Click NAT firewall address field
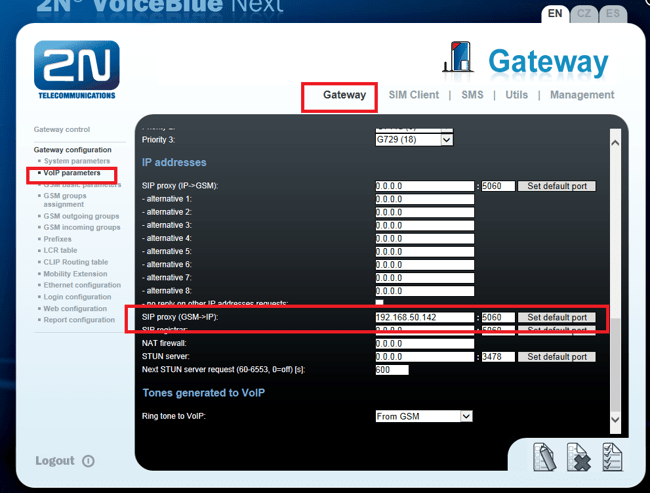The width and height of the screenshot is (650, 493). (x=424, y=344)
